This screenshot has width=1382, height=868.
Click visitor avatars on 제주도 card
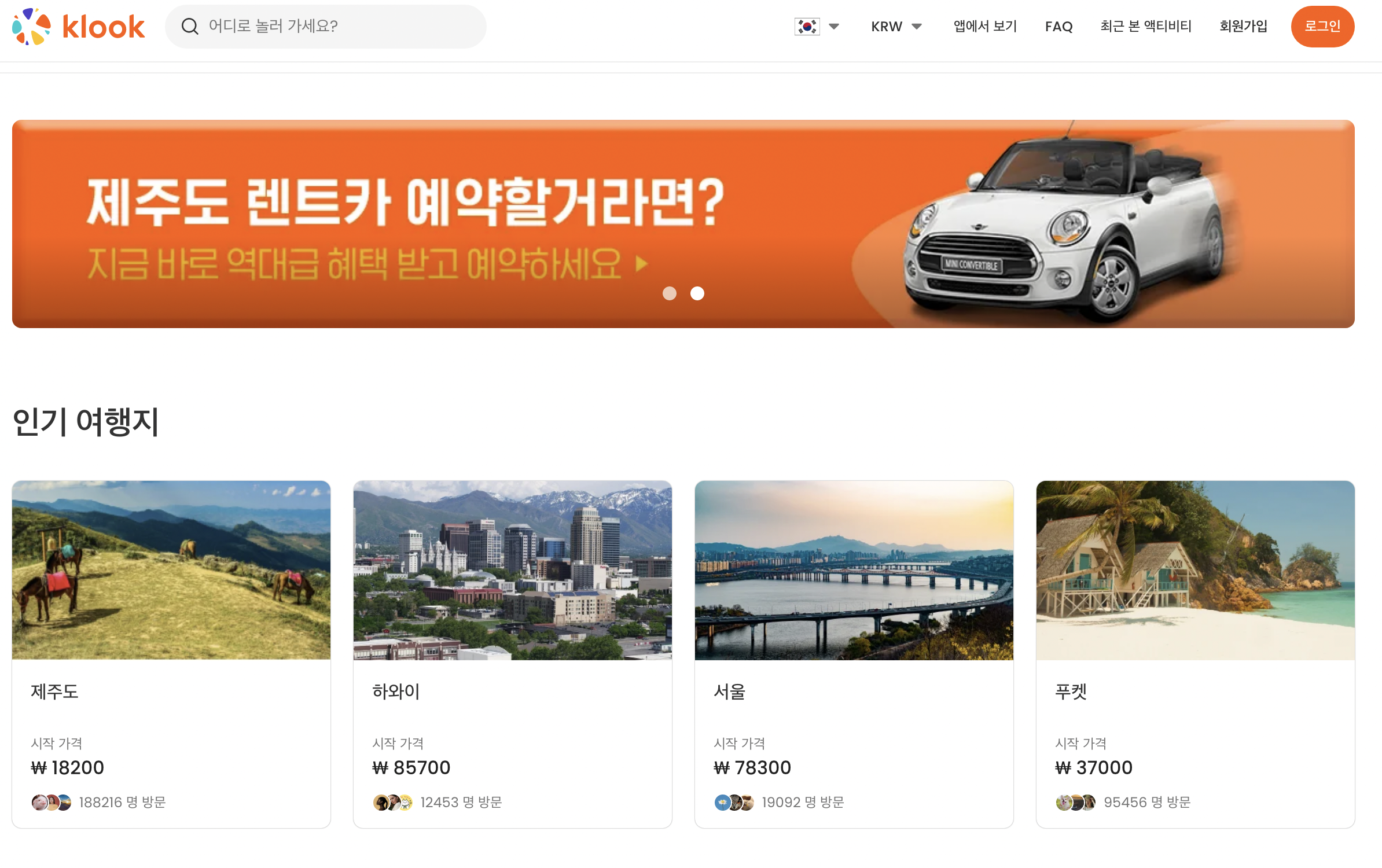click(x=52, y=803)
